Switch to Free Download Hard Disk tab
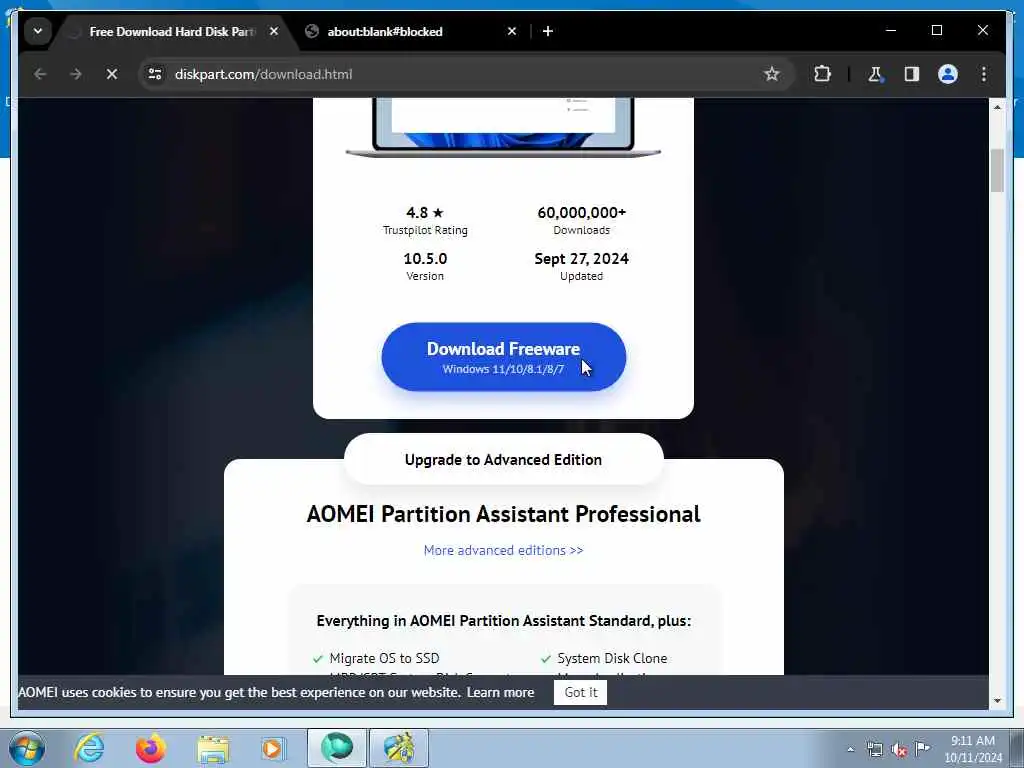The height and width of the screenshot is (768, 1024). pyautogui.click(x=172, y=31)
